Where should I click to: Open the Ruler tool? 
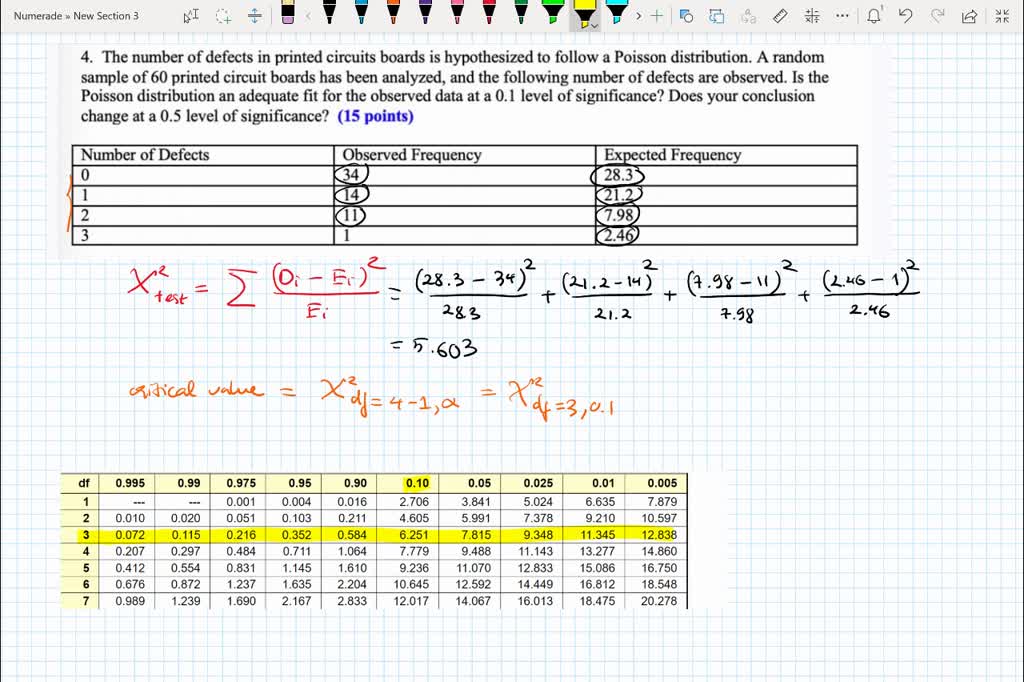(778, 15)
